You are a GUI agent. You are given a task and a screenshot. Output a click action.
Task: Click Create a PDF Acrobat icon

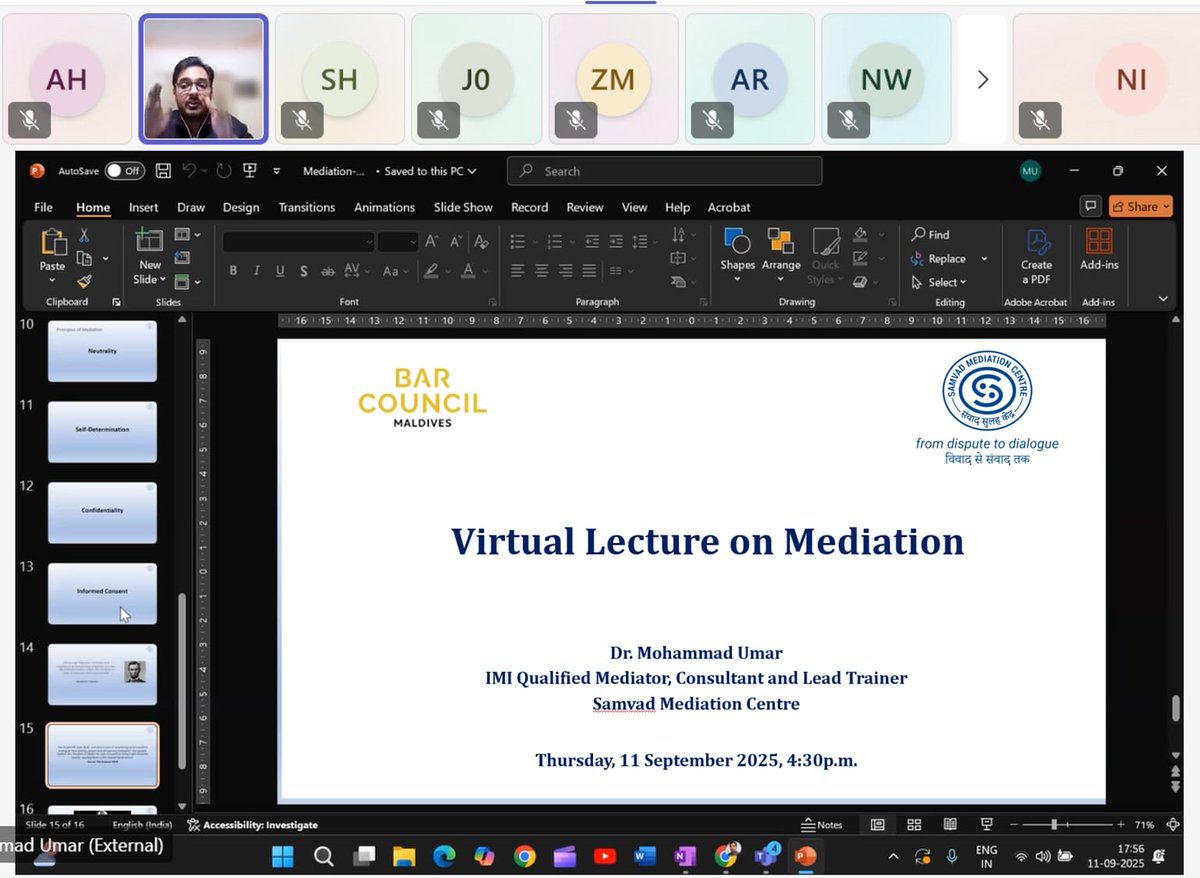click(1037, 242)
